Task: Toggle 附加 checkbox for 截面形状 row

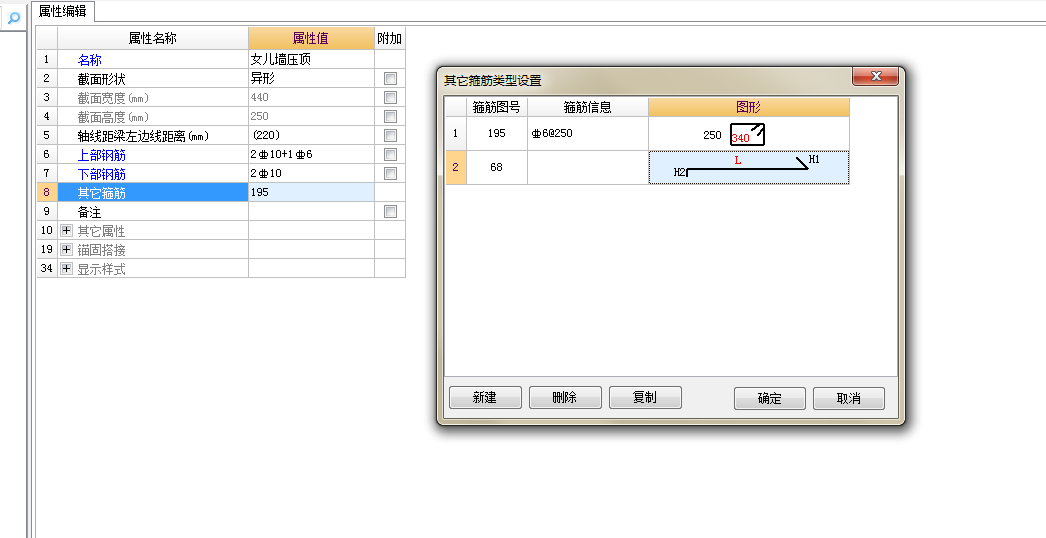Action: click(390, 79)
